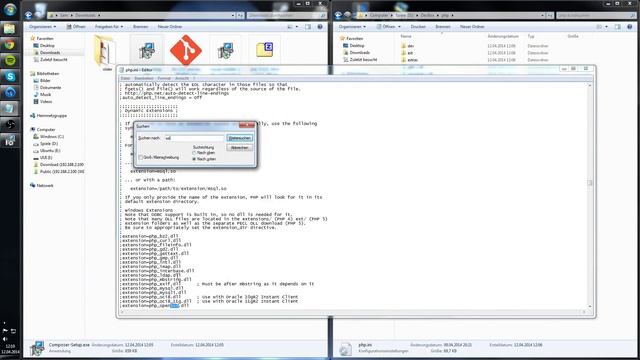Open Spotify from the taskbar
Image resolution: width=640 pixels, height=360 pixels.
pyautogui.click(x=10, y=61)
